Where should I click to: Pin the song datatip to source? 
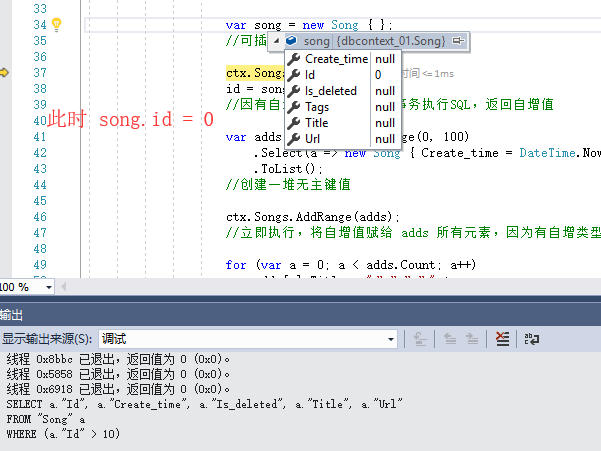point(458,40)
